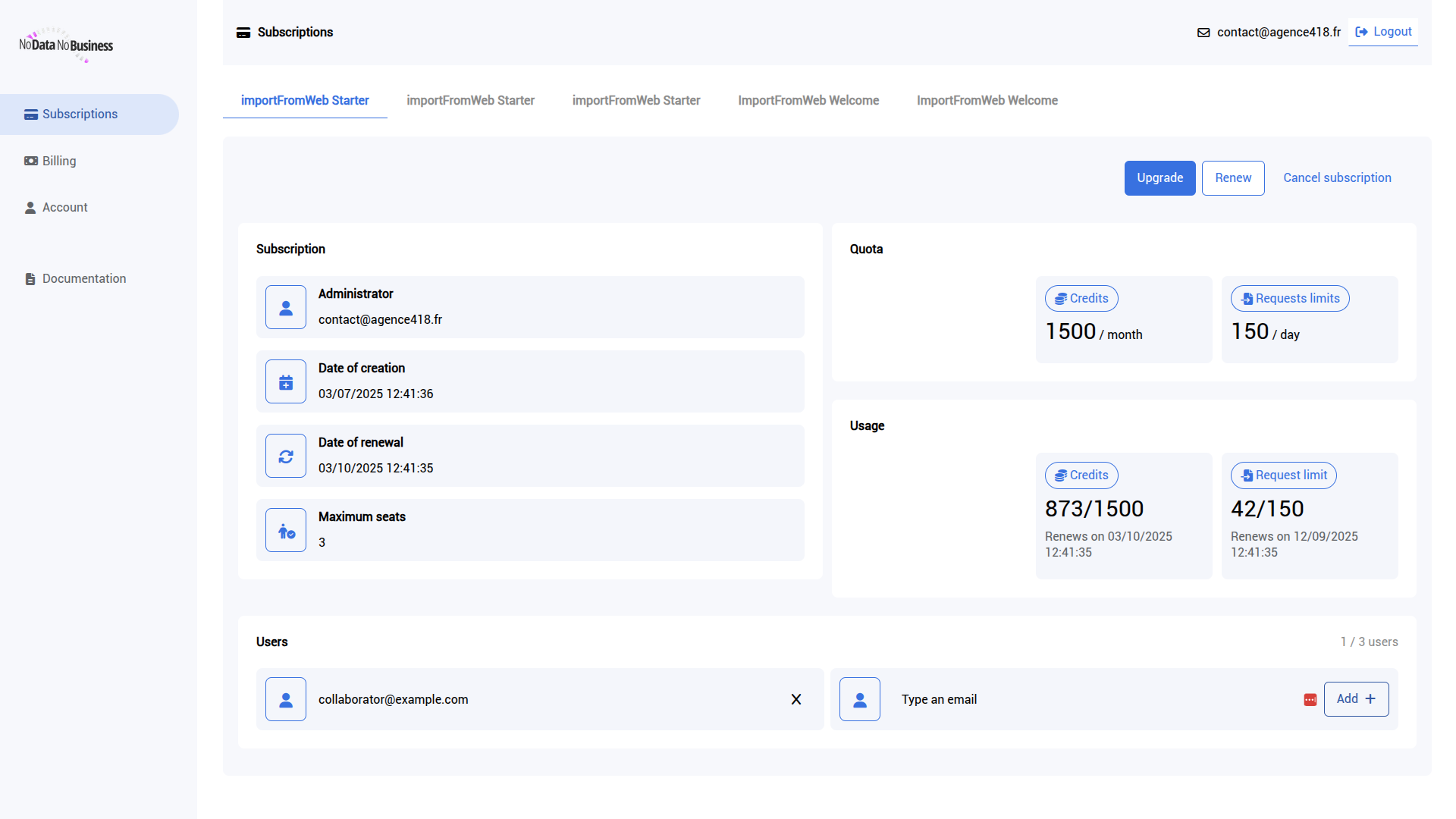This screenshot has height=819, width=1456.
Task: Click the Cancel subscription link
Action: [1337, 177]
